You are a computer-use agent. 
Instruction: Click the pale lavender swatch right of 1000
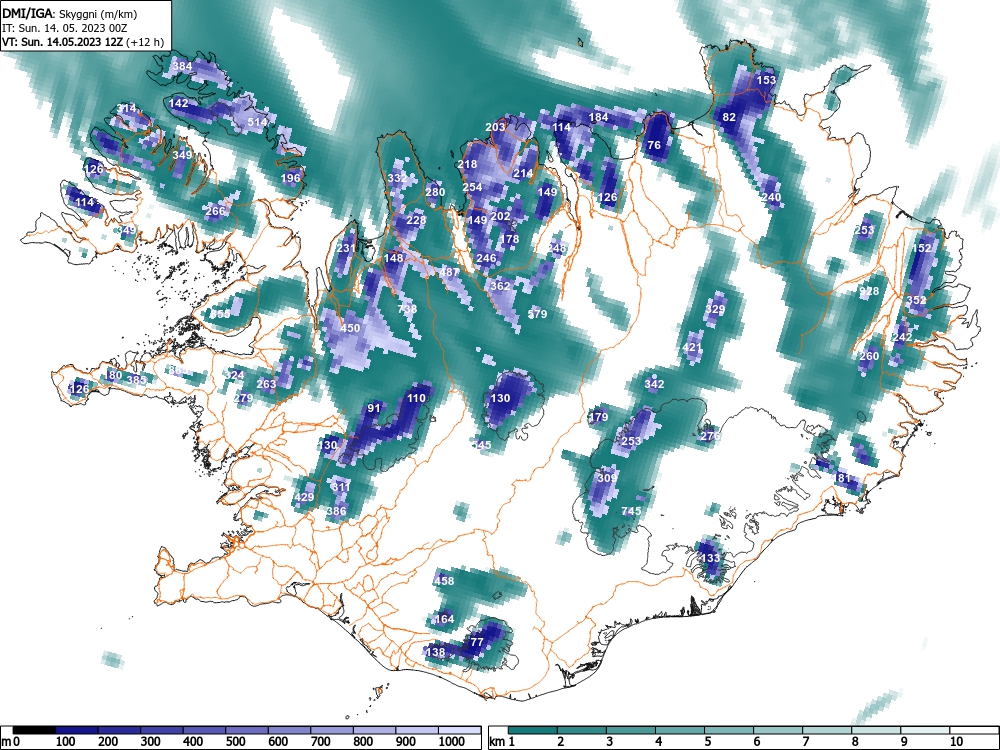click(459, 730)
